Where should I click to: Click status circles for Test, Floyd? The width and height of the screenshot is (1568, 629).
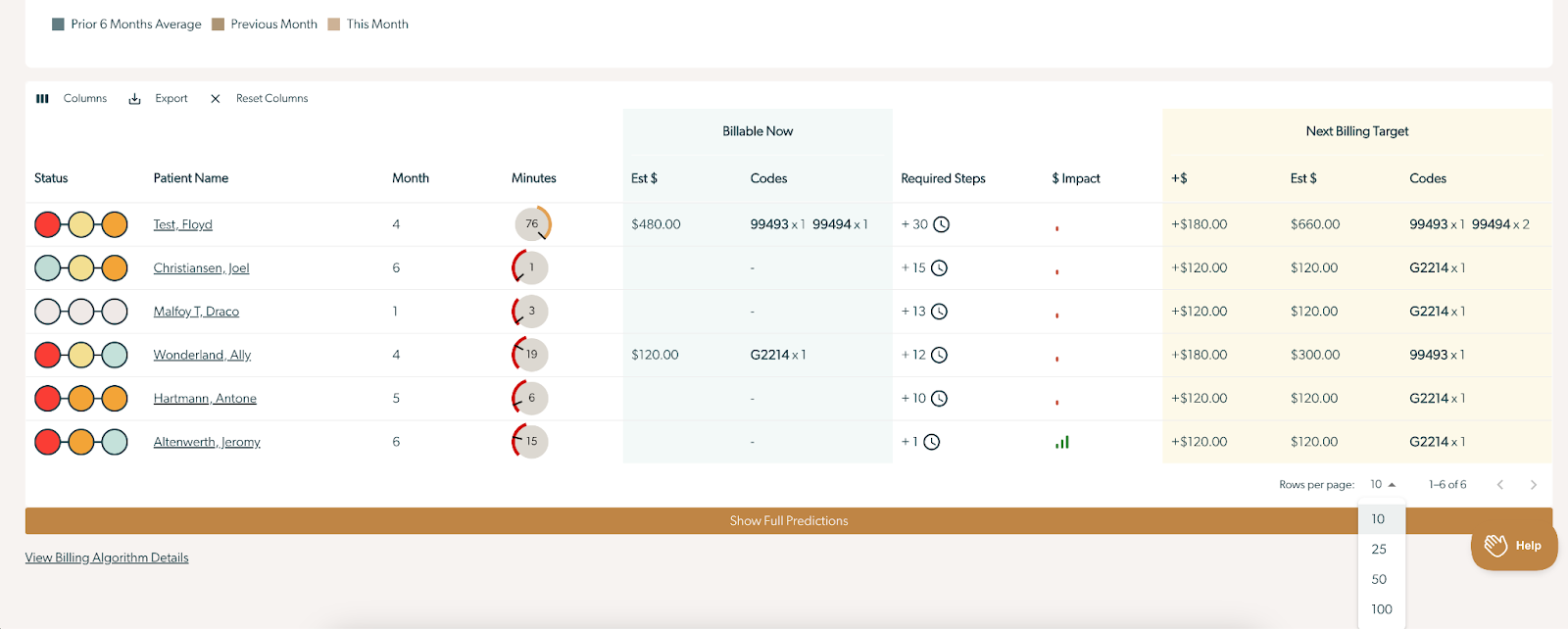(81, 224)
